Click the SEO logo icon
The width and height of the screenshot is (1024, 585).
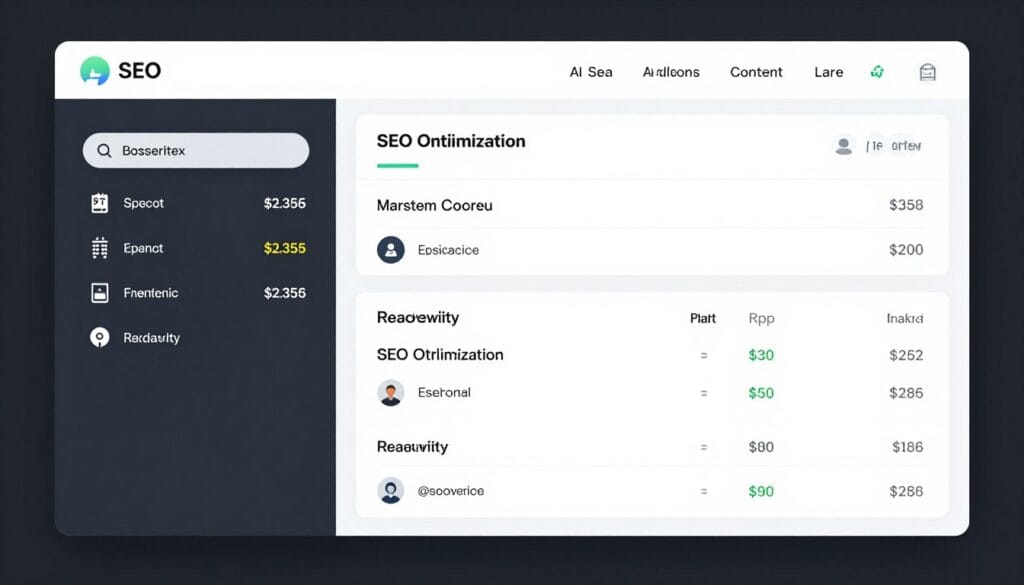point(95,71)
